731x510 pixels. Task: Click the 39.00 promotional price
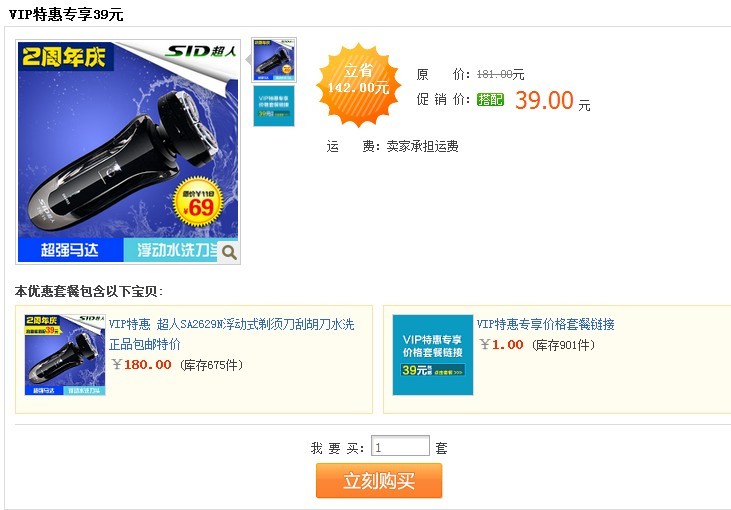click(x=544, y=100)
